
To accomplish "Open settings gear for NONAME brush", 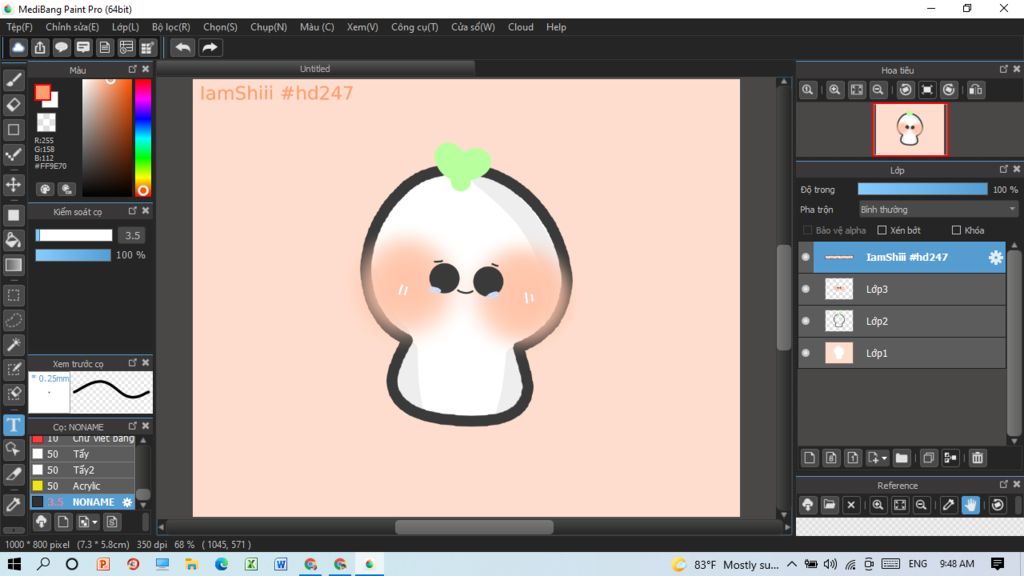I will [127, 502].
